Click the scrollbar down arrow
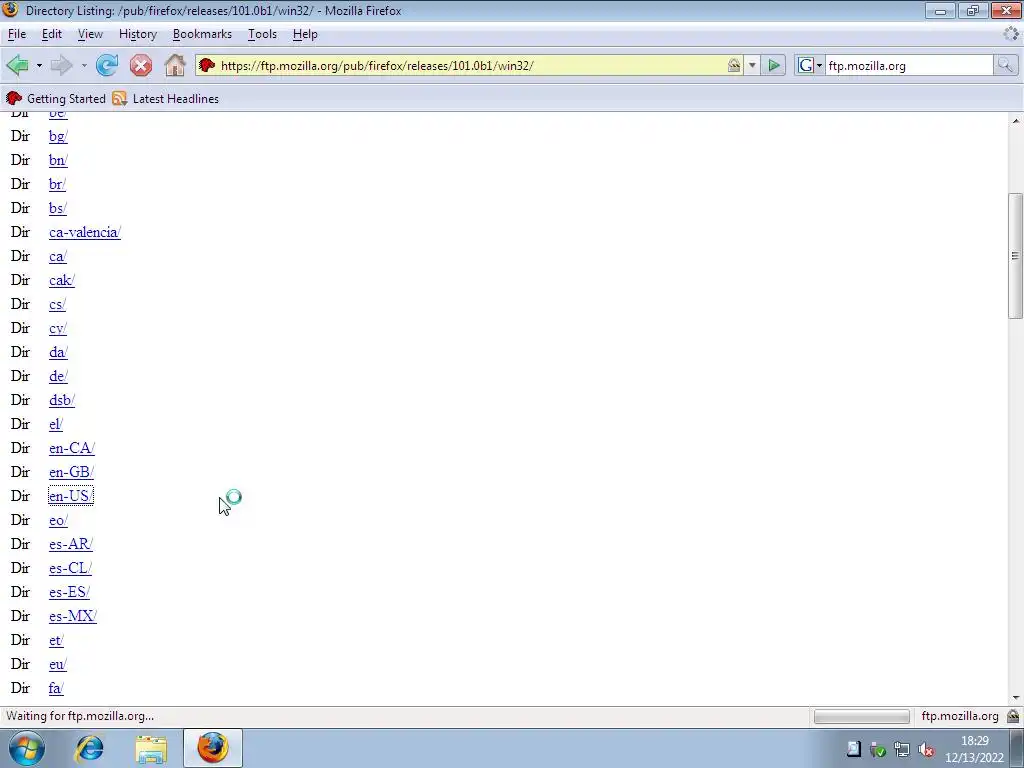The width and height of the screenshot is (1024, 768). (x=1016, y=698)
